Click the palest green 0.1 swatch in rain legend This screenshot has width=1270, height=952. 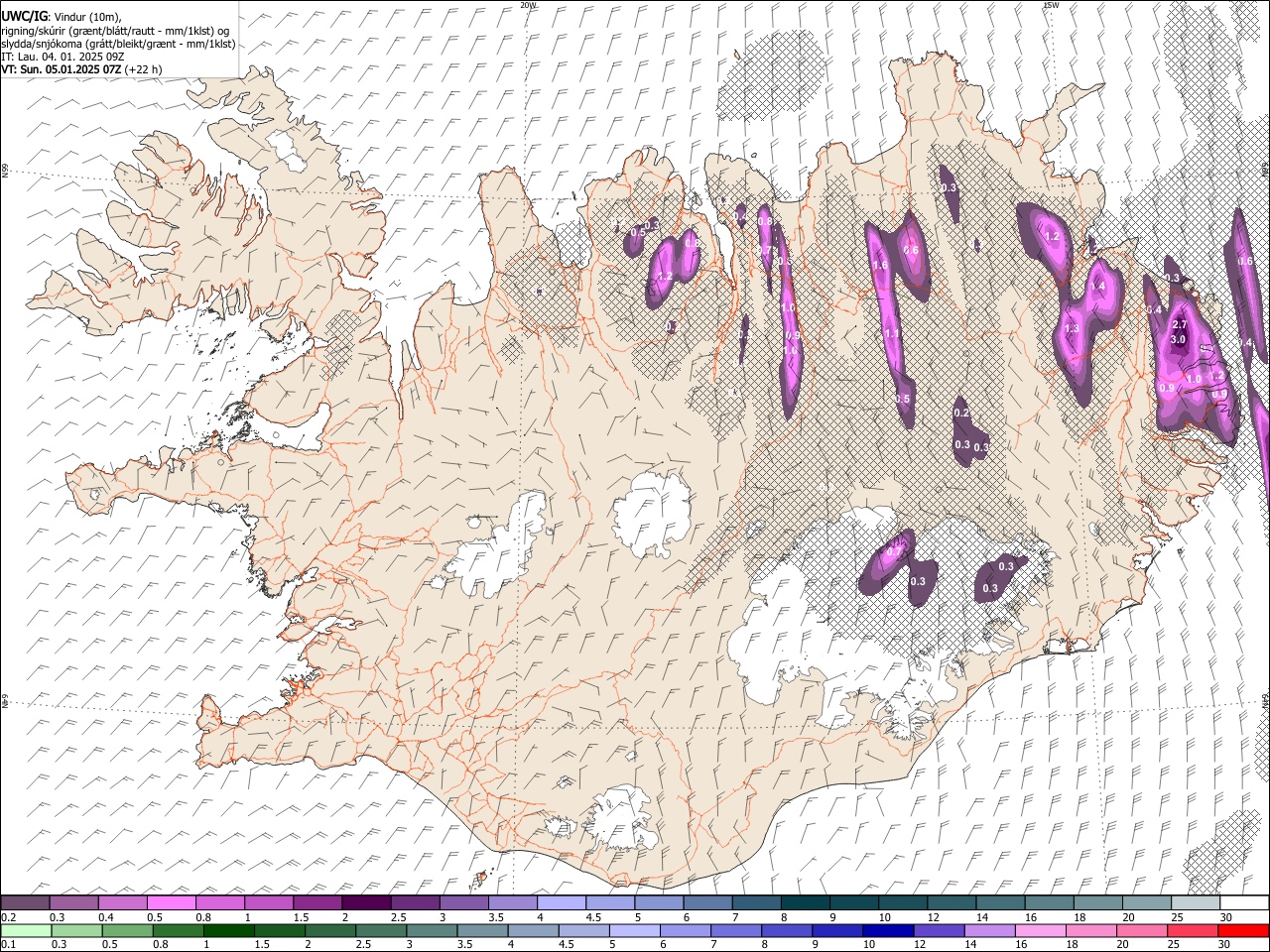[28, 930]
